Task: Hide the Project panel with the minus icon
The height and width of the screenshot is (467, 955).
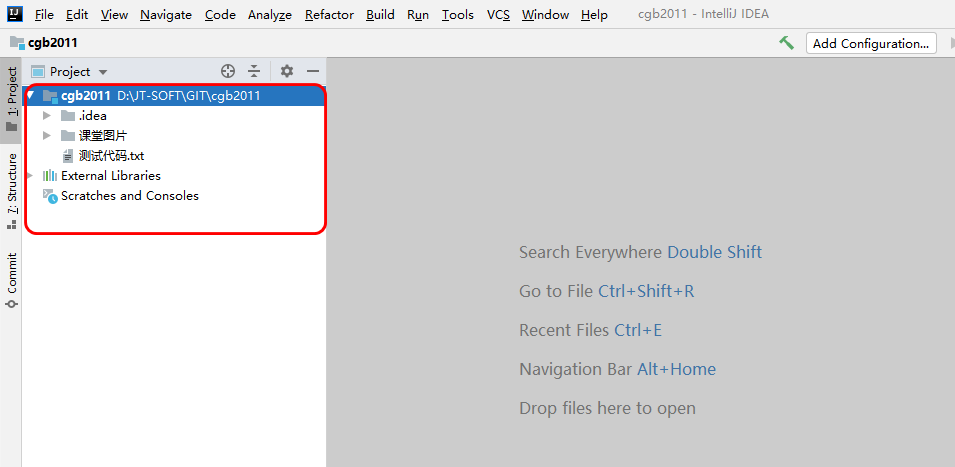Action: pyautogui.click(x=313, y=71)
